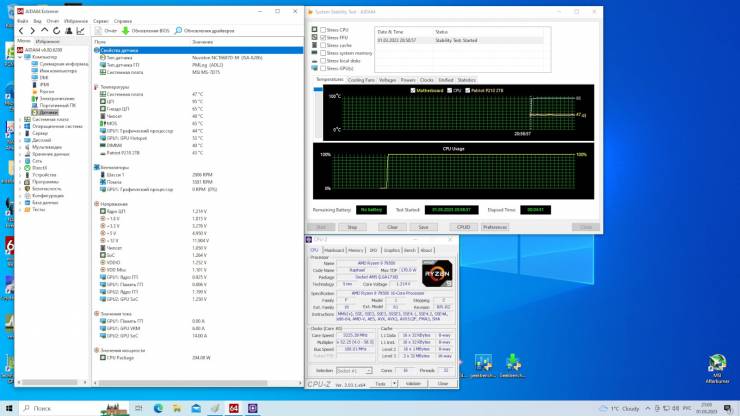
Task: Uncheck Stress FPU checkbox
Action: coord(323,37)
